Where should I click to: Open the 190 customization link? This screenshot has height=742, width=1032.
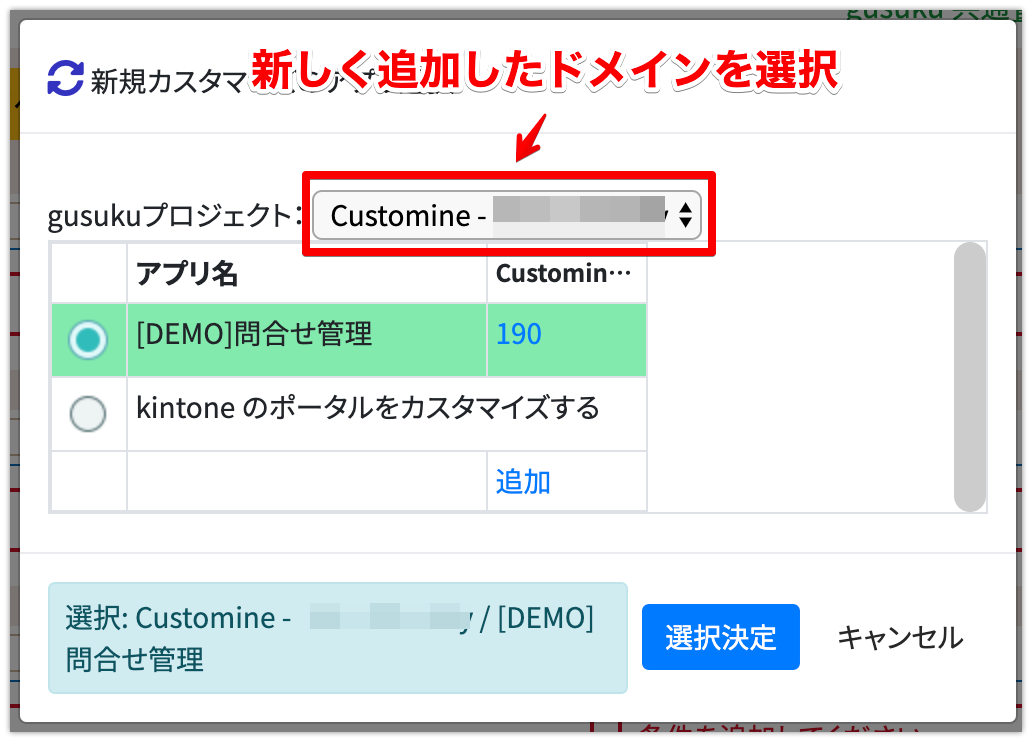click(x=519, y=334)
